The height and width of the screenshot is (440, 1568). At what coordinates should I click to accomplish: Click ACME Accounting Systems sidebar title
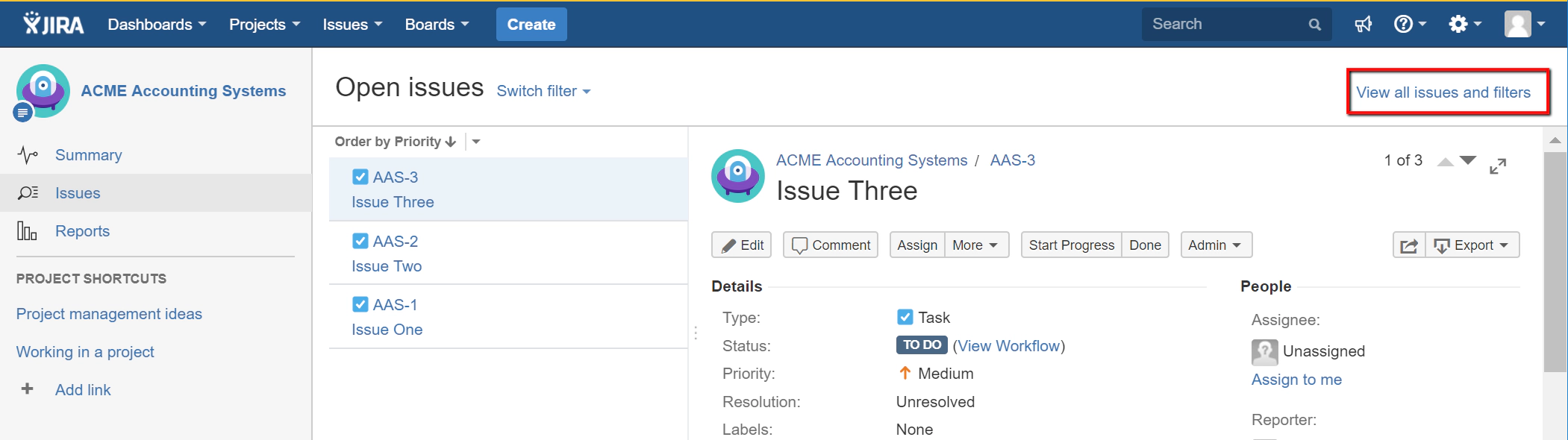[x=184, y=91]
